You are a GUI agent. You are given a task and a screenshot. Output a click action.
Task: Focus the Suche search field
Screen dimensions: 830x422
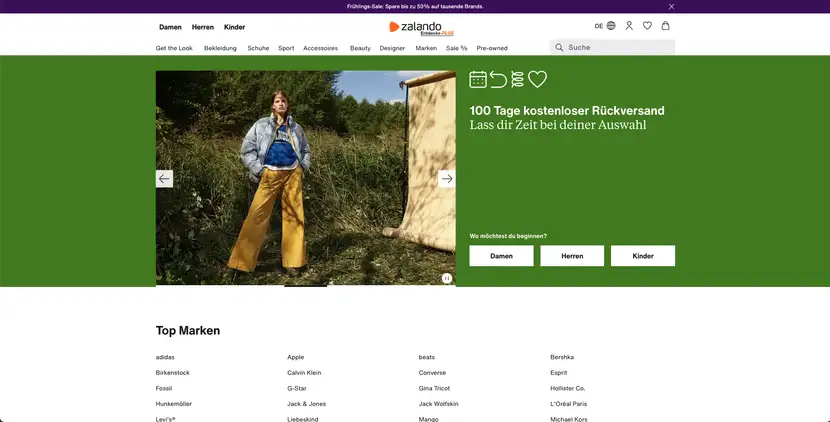point(612,47)
